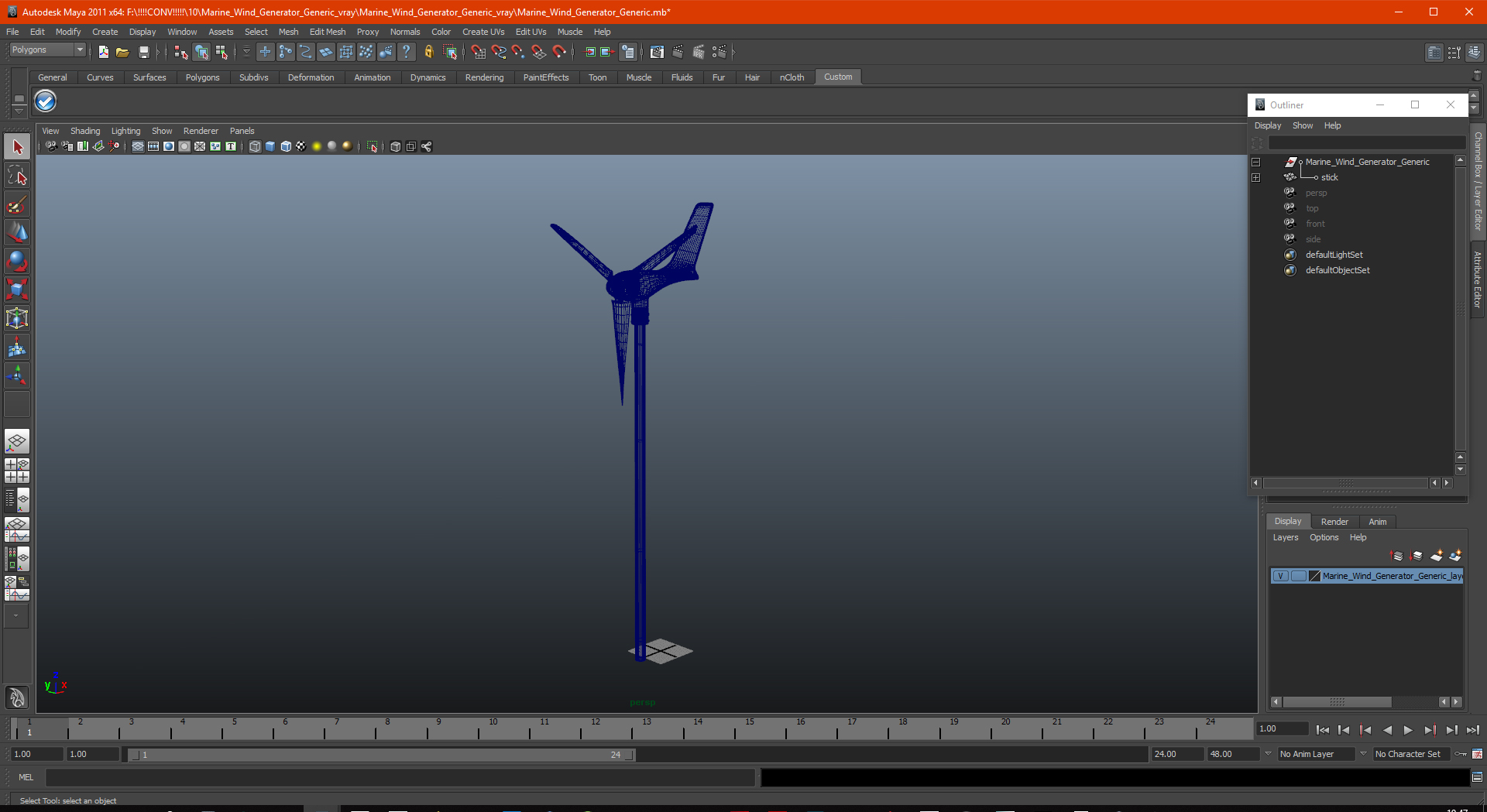The height and width of the screenshot is (812, 1487).
Task: Switch to single perspective view layout
Action: click(17, 442)
